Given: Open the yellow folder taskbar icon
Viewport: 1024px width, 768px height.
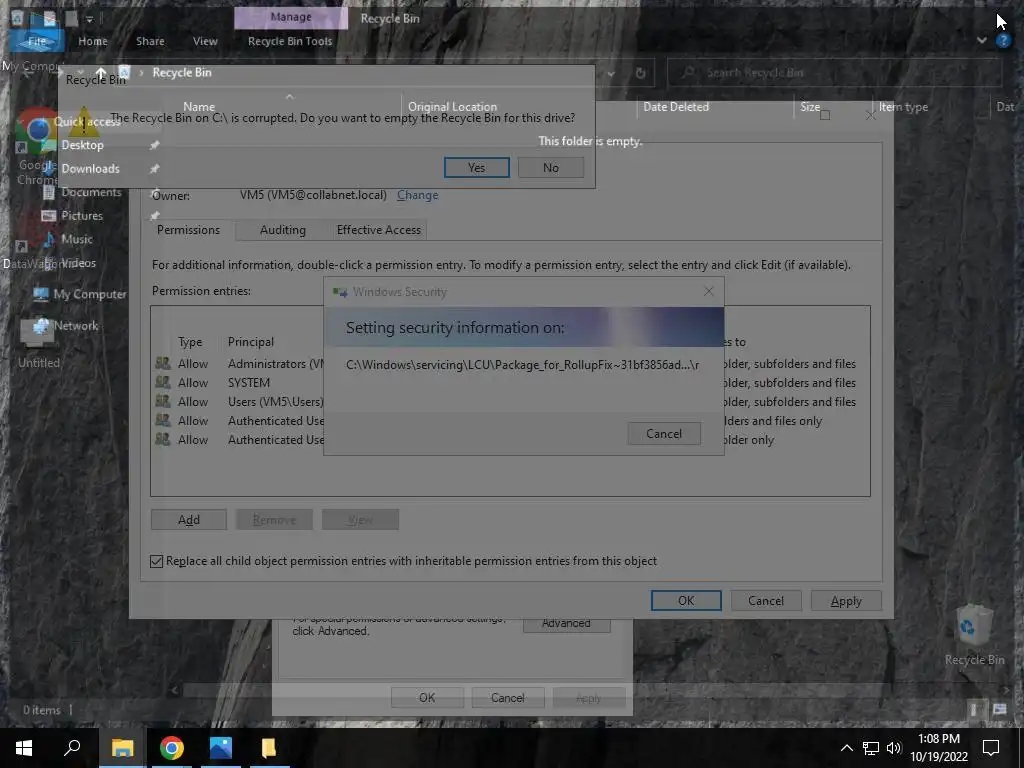Looking at the screenshot, I should 269,748.
